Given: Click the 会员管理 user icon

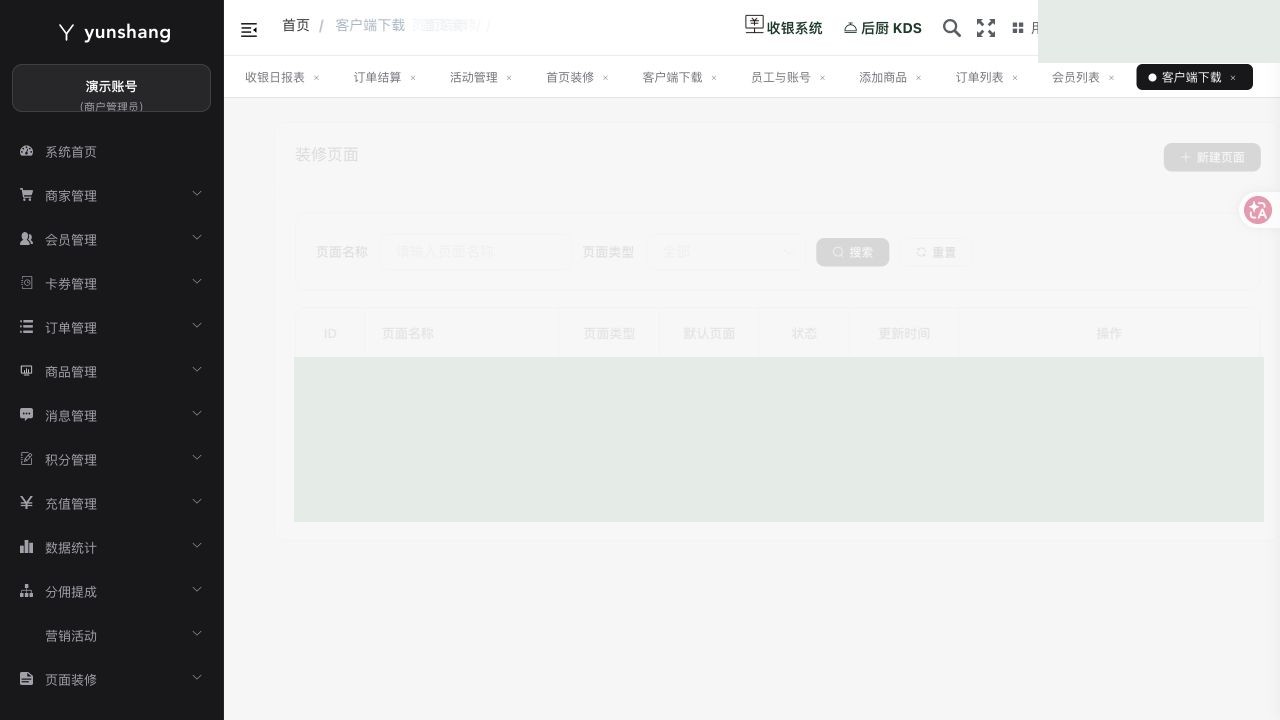Looking at the screenshot, I should [27, 239].
